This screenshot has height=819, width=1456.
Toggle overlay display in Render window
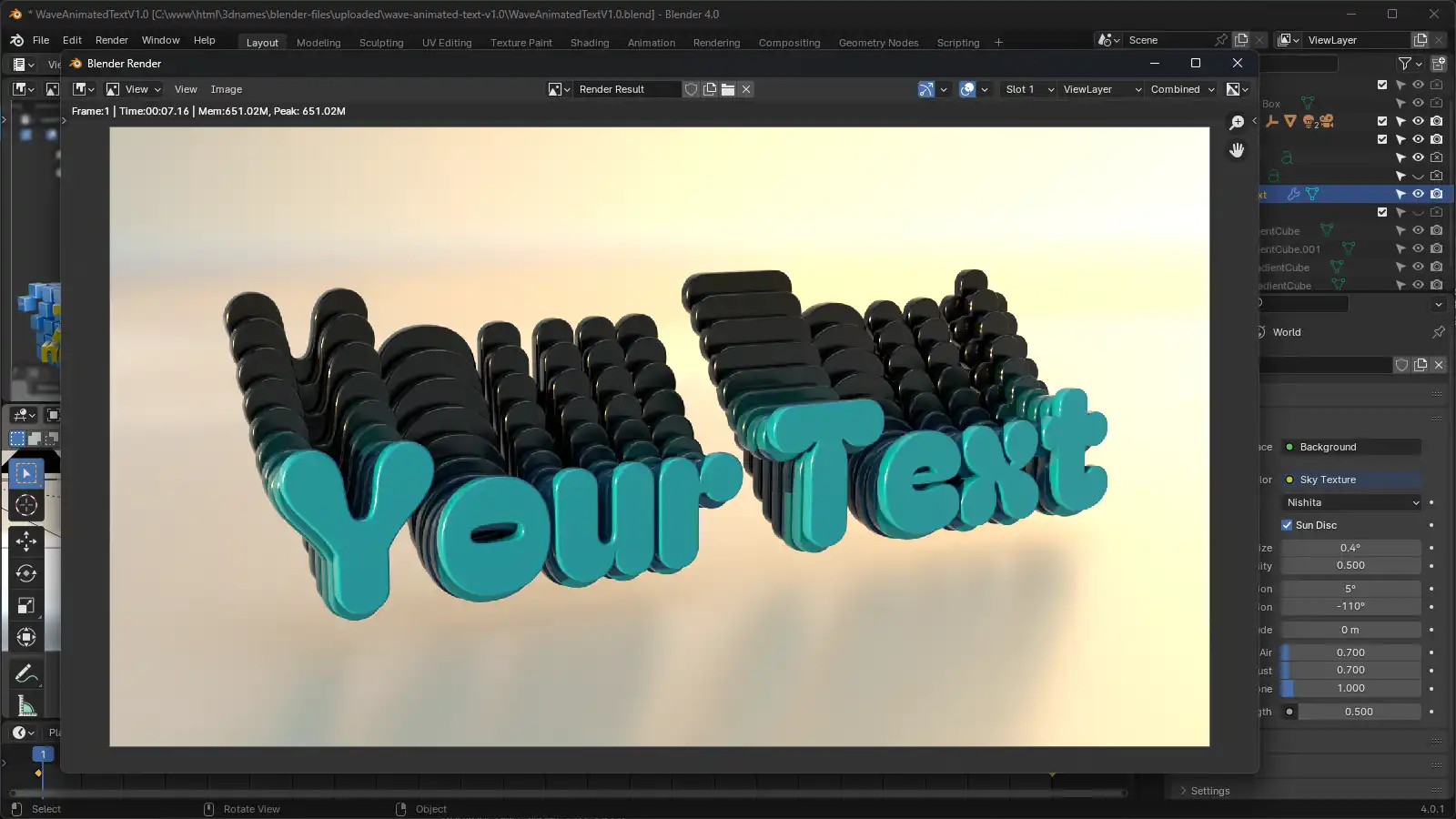(967, 89)
